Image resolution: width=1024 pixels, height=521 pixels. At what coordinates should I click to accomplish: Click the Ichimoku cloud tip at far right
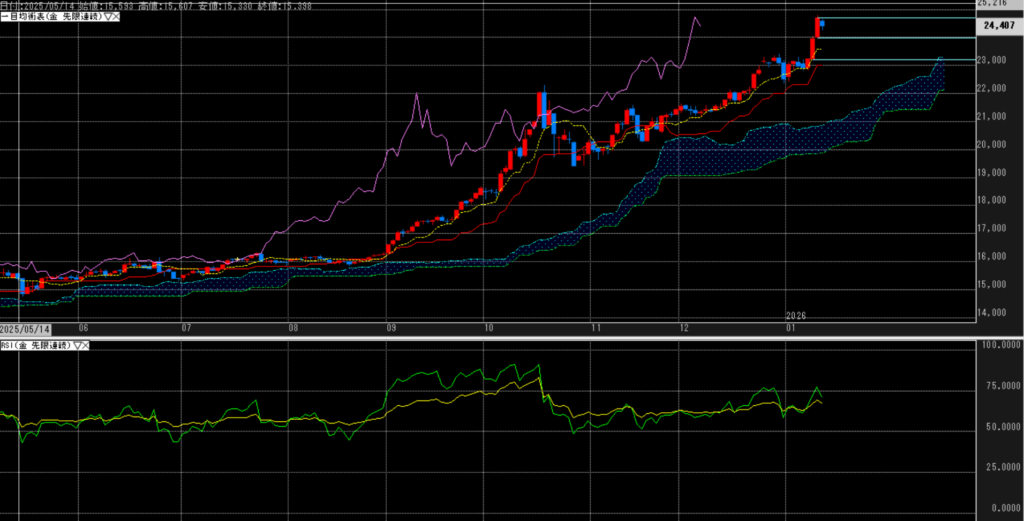click(940, 59)
